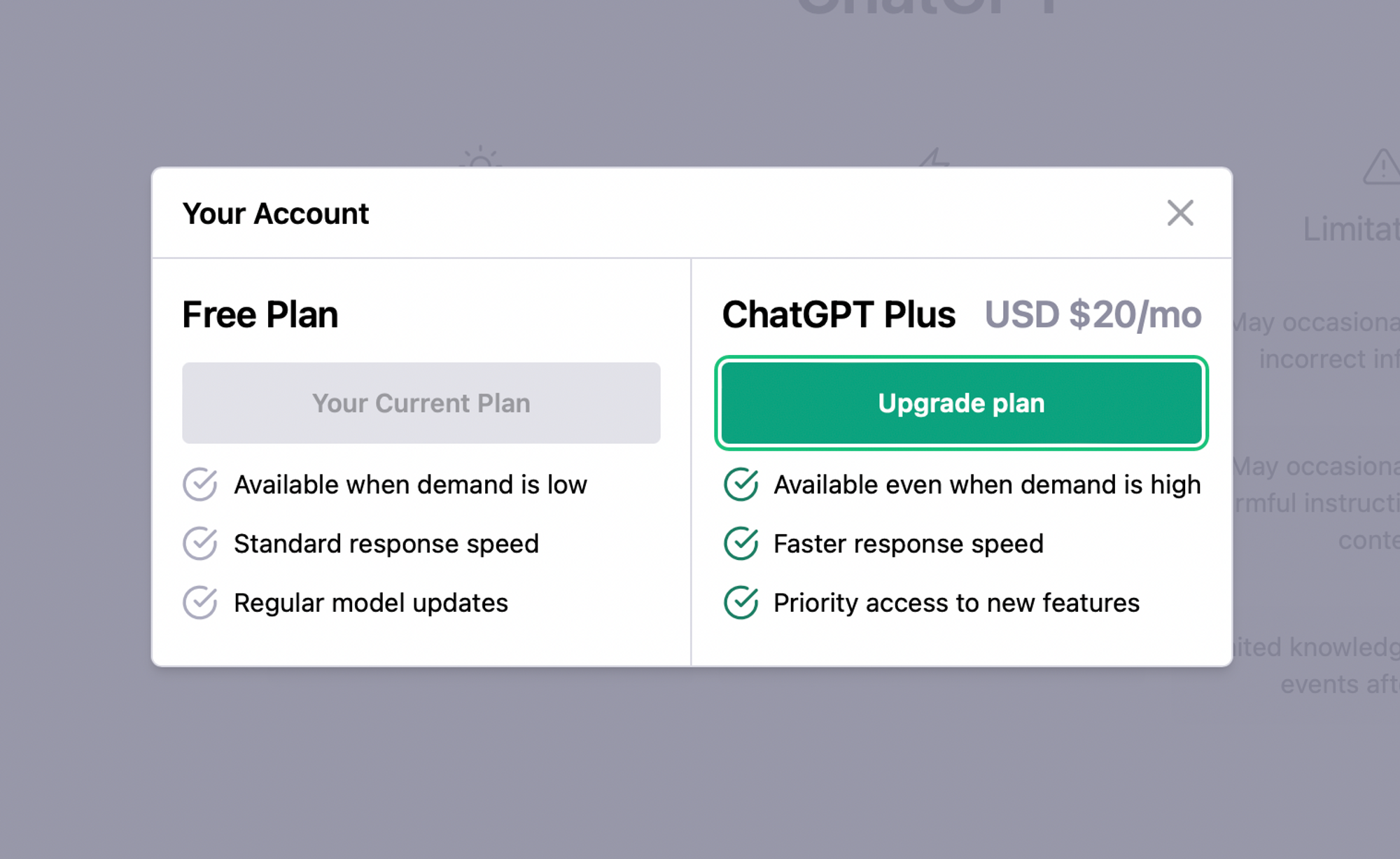Click the checkmark next to Standard response speed

click(199, 544)
